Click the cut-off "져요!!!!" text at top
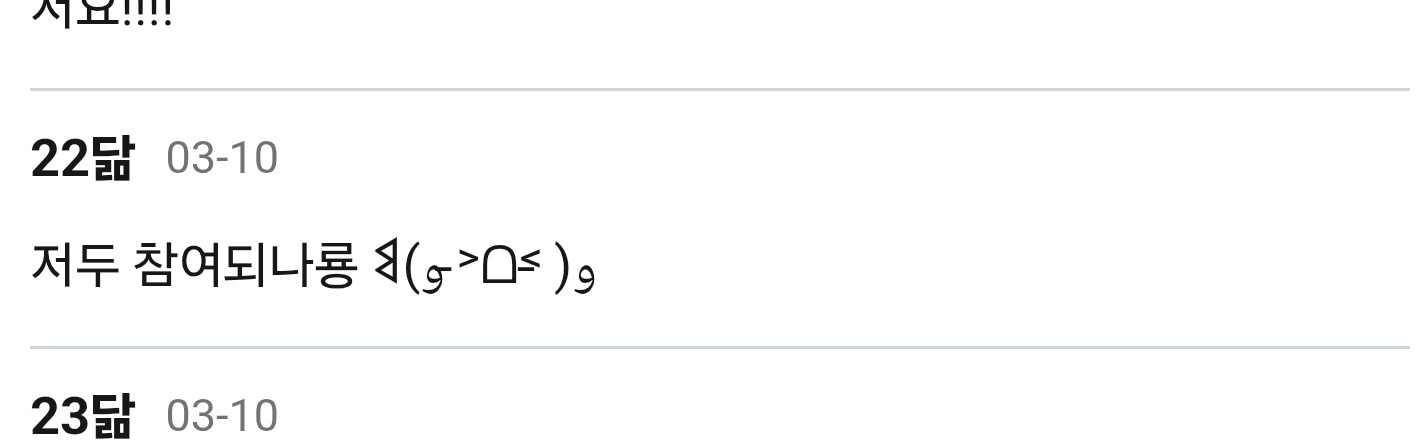This screenshot has height=443, width=1428. [100, 10]
